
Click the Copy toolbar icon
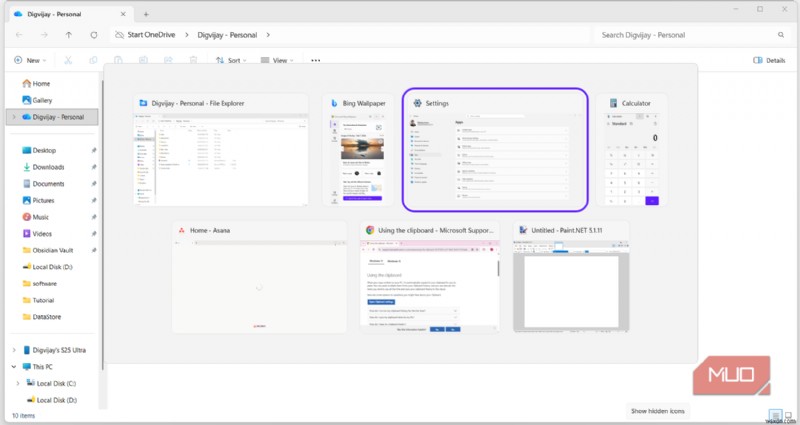(x=93, y=60)
